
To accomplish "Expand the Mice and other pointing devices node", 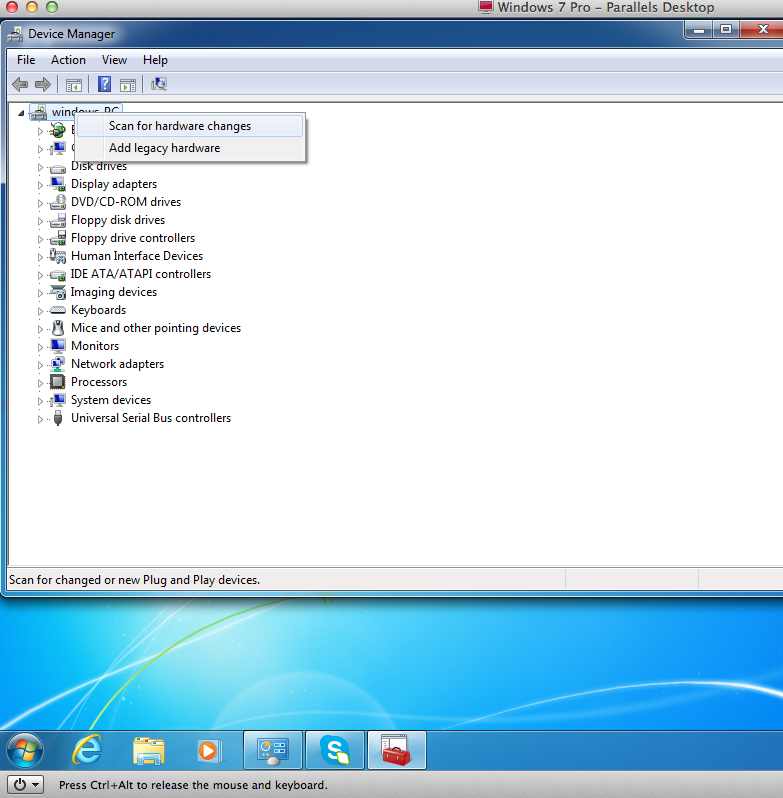I will 40,329.
